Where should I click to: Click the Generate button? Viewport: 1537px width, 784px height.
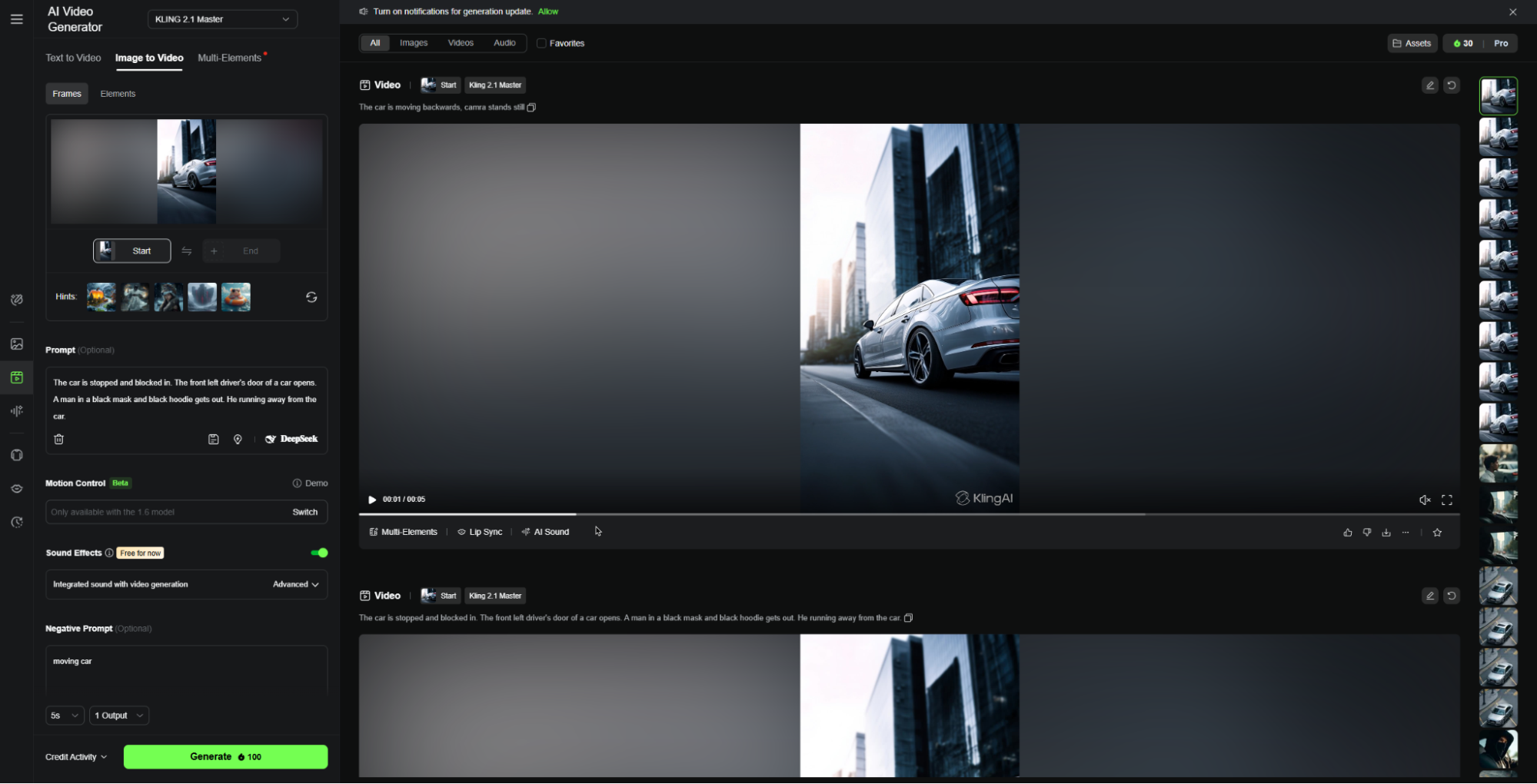pos(225,757)
